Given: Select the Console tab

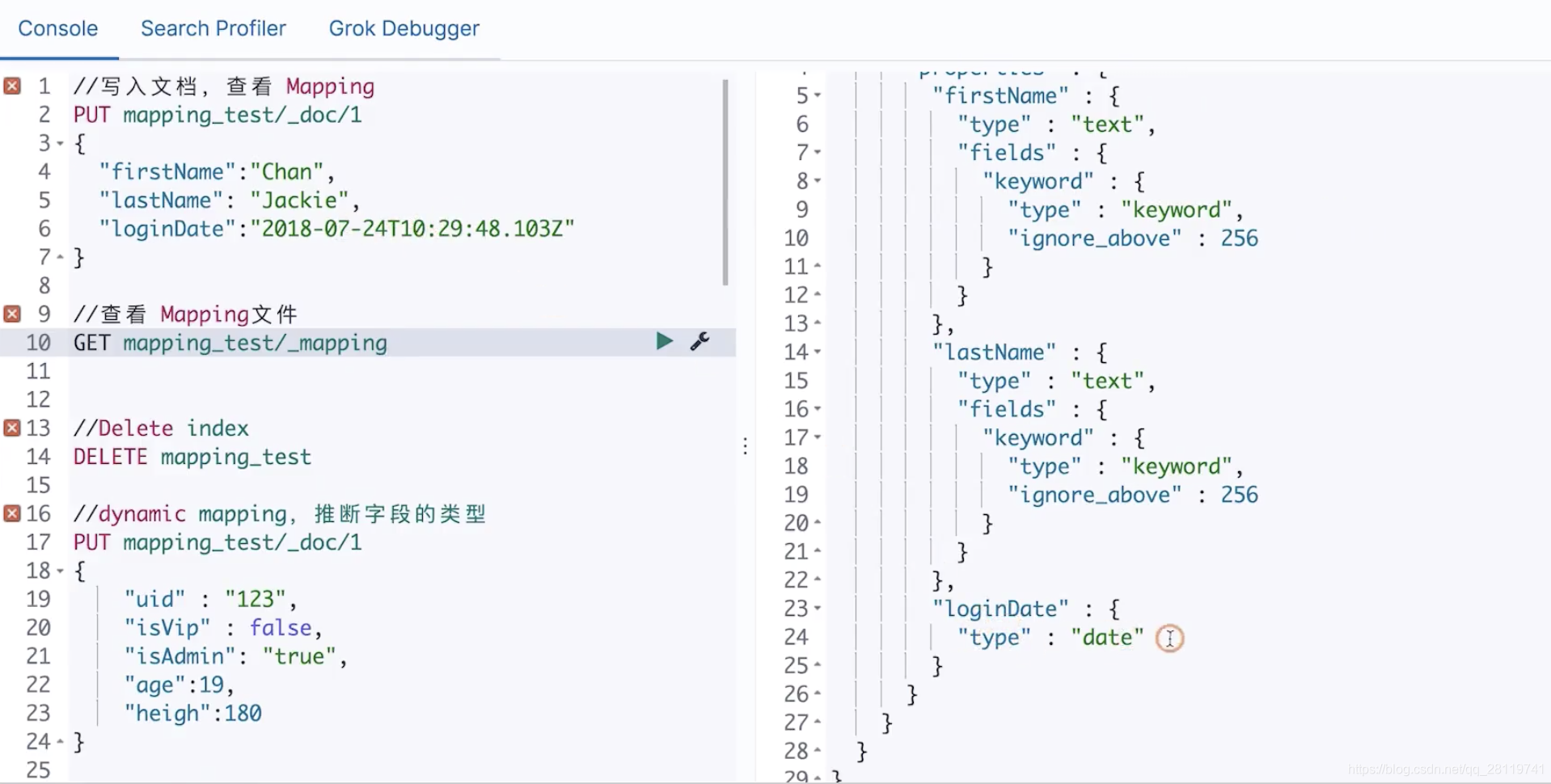Looking at the screenshot, I should pyautogui.click(x=57, y=28).
